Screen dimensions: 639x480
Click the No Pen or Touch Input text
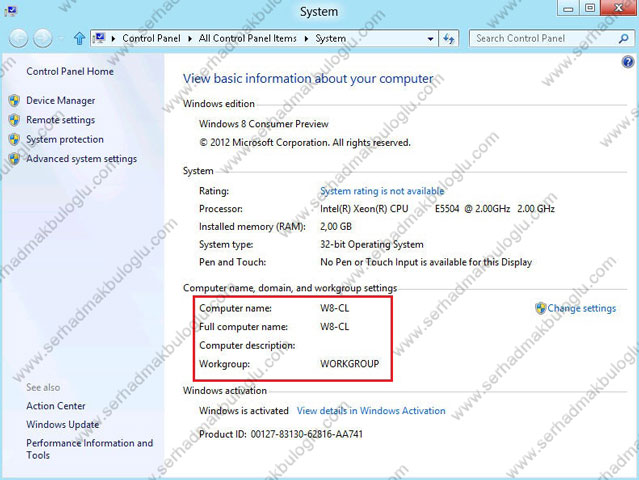pos(426,262)
